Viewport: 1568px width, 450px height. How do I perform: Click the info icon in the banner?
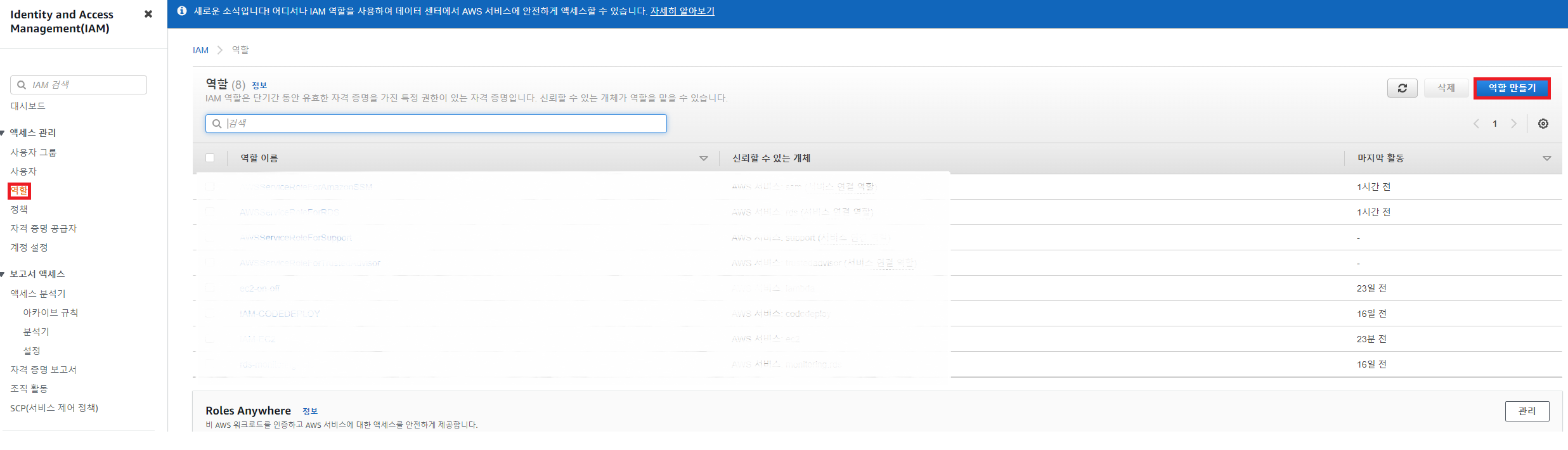182,11
